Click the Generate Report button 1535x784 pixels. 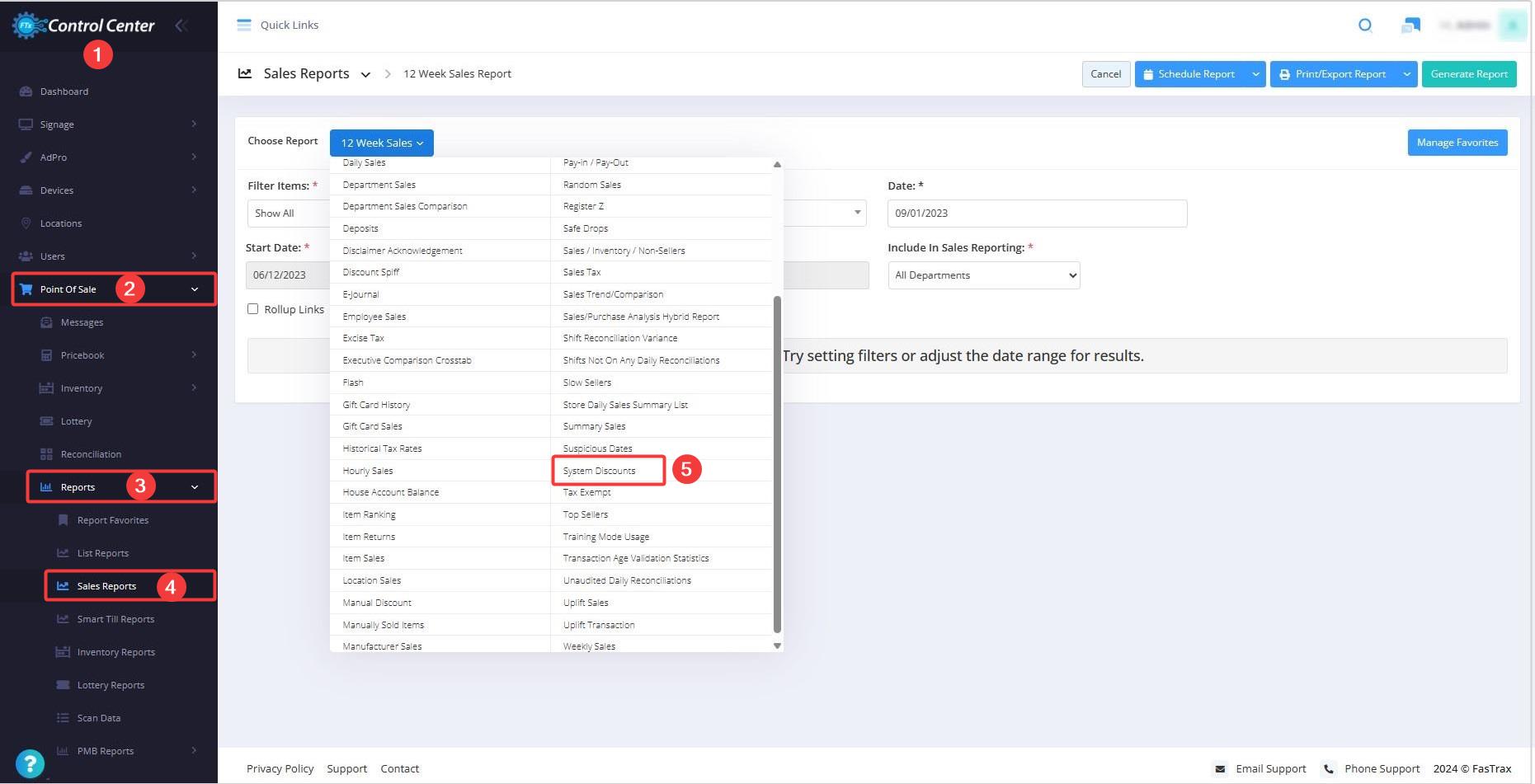pyautogui.click(x=1469, y=74)
